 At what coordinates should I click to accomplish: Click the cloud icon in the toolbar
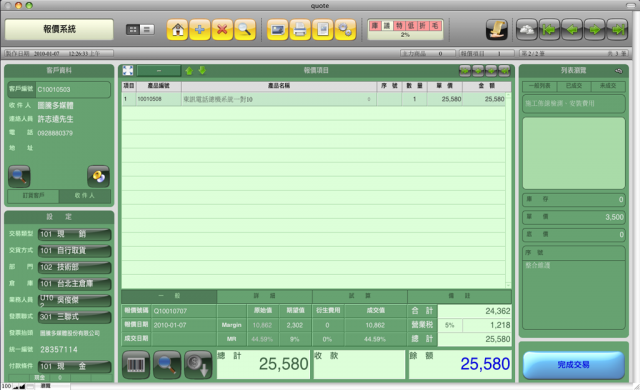point(527,30)
